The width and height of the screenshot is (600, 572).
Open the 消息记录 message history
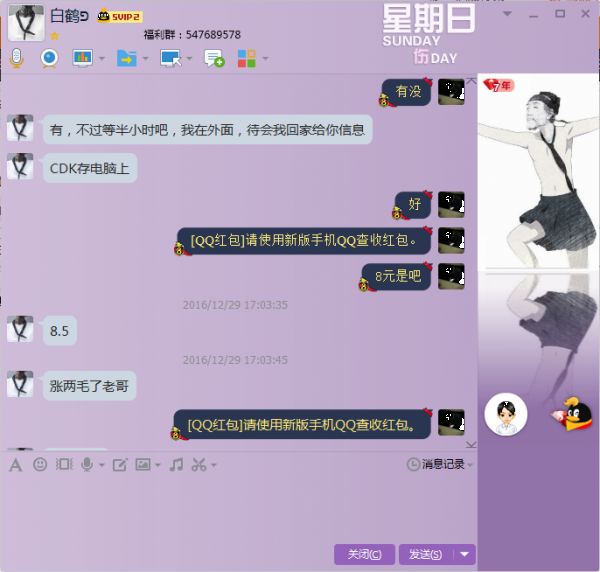tap(435, 464)
